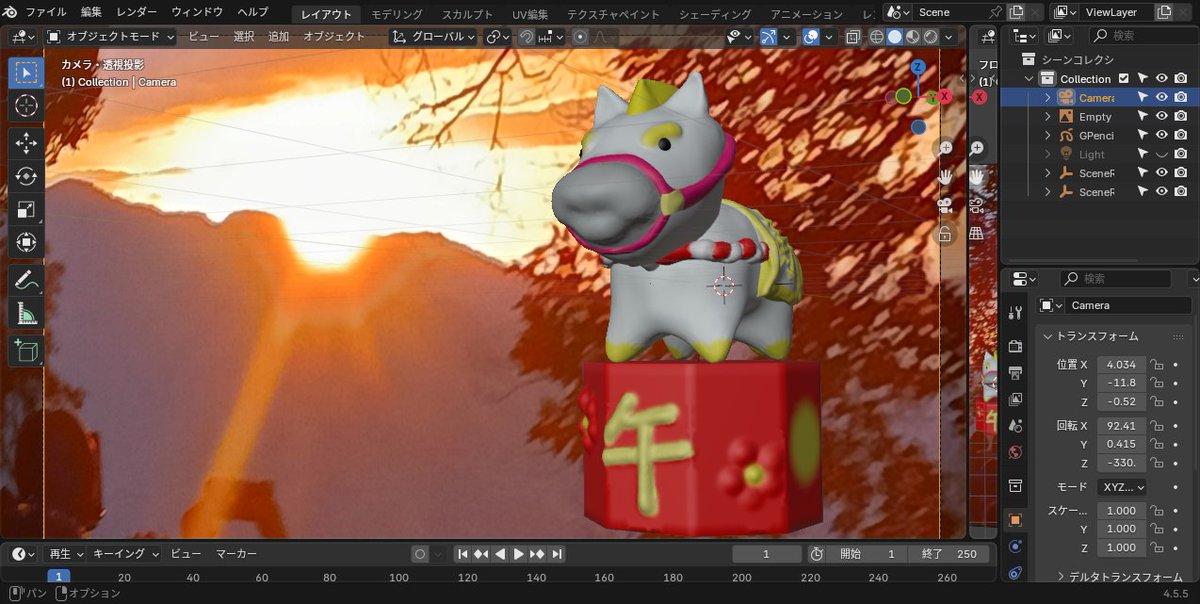The image size is (1200, 604).
Task: Switch to the Modeling workspace tab
Action: [396, 14]
